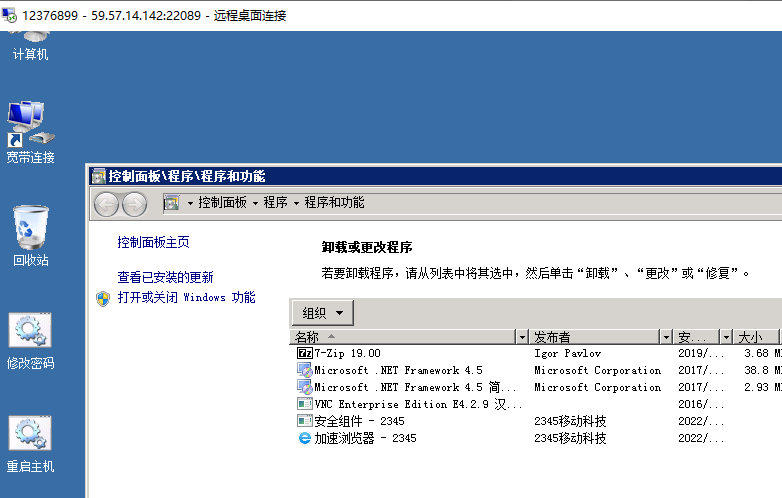Select 安全组件 - 2345 entry name
782x498 pixels.
point(359,421)
